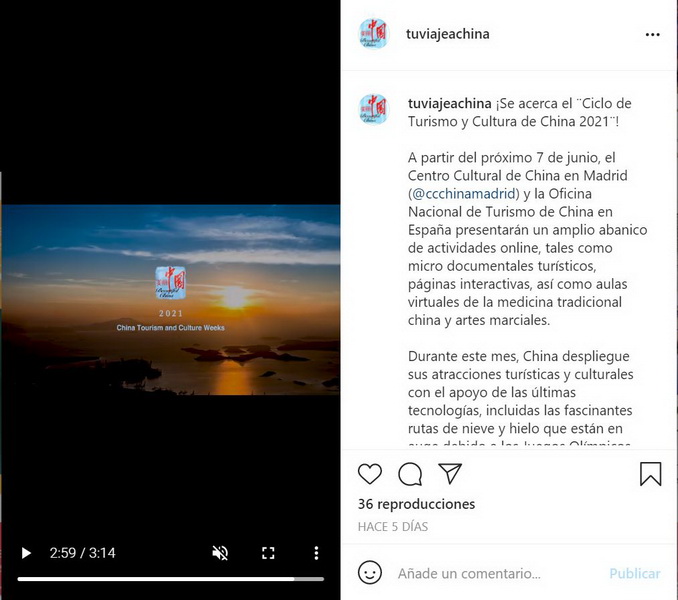This screenshot has height=600, width=678.
Task: Open tuviajeachina username in header
Action: [448, 34]
